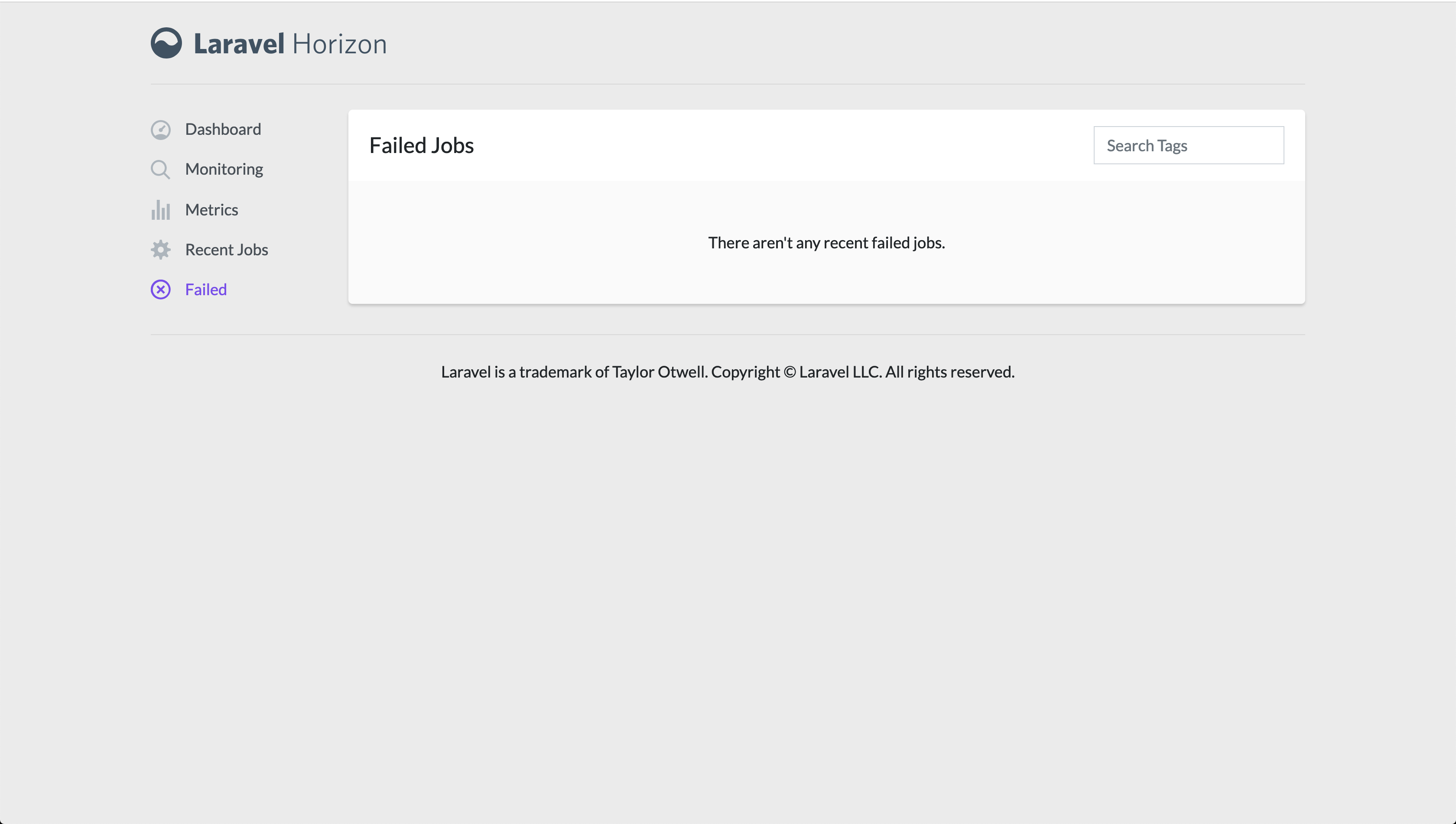Viewport: 1456px width, 824px height.
Task: Click the Recent Jobs gear icon
Action: coord(161,250)
